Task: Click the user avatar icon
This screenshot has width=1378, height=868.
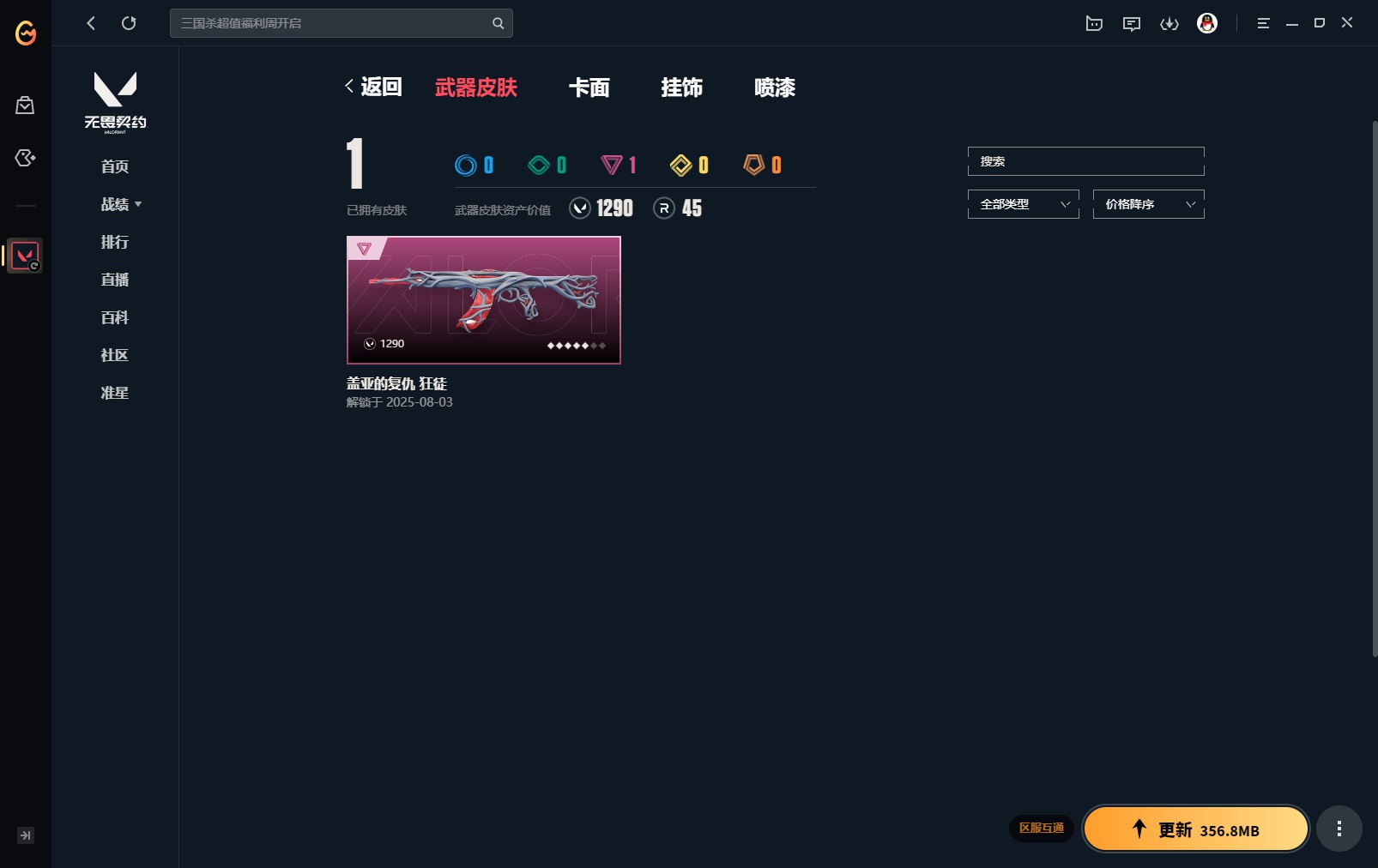Action: point(1207,23)
